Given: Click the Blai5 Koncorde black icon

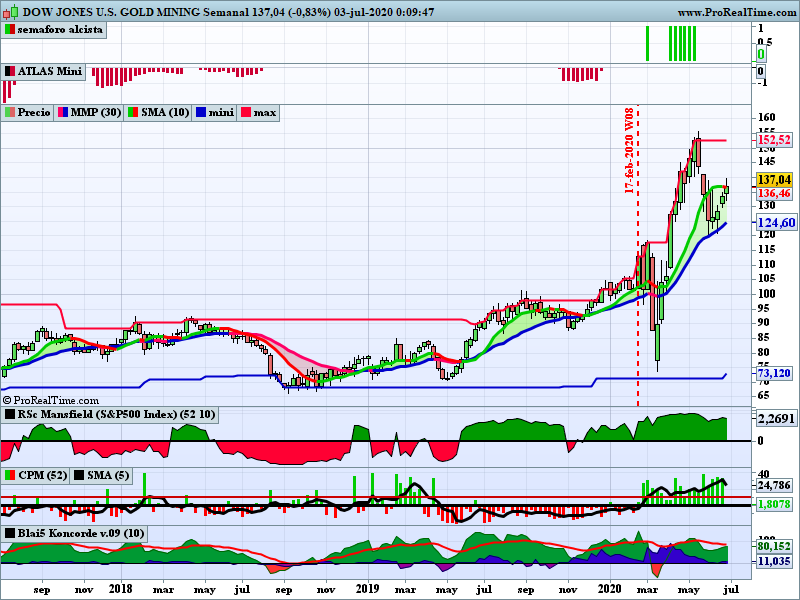Looking at the screenshot, I should (10, 534).
